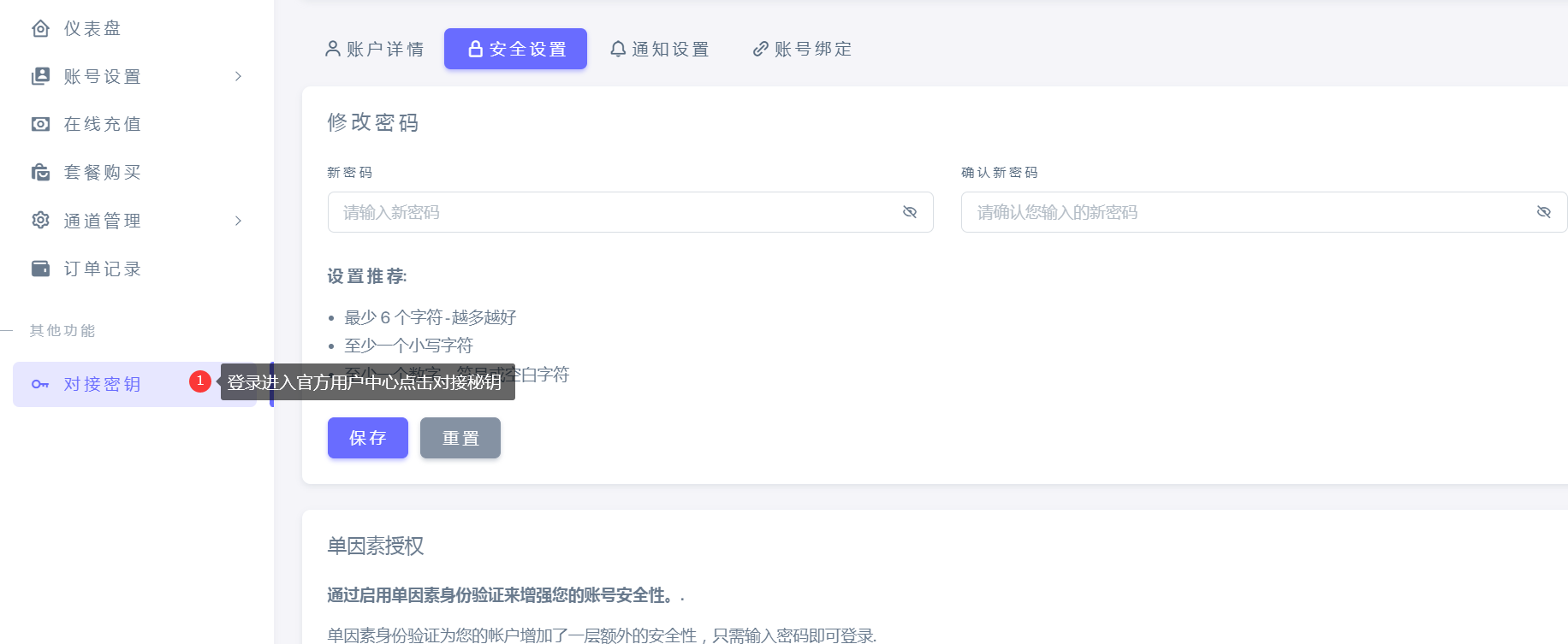Viewport: 1568px width, 644px height.
Task: Expand the 账号设置 submenu chevron
Action: 238,77
